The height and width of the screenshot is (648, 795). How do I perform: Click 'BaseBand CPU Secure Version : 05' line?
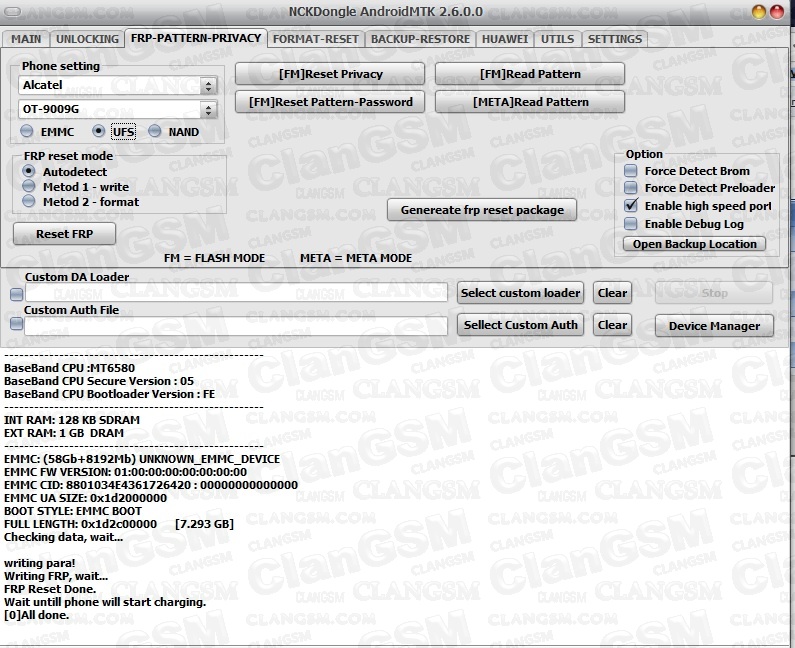click(99, 381)
